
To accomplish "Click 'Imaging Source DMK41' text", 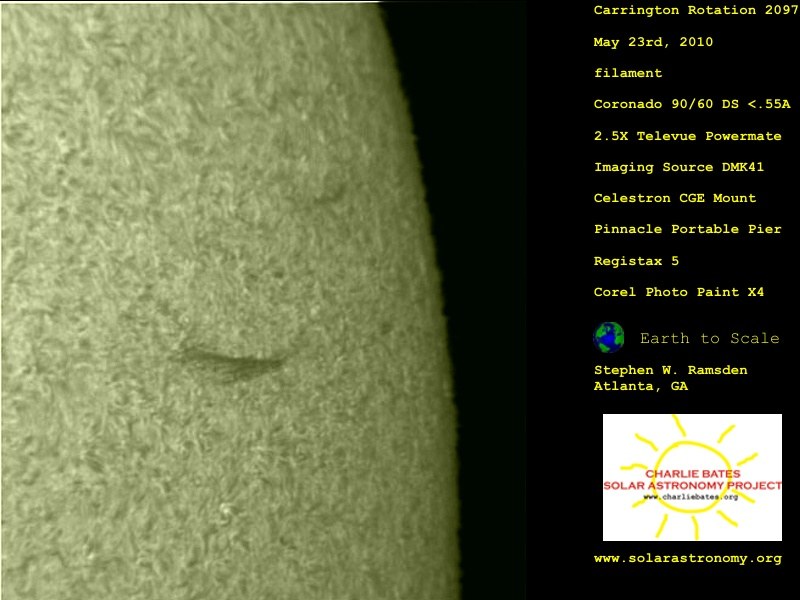I will pyautogui.click(x=679, y=167).
